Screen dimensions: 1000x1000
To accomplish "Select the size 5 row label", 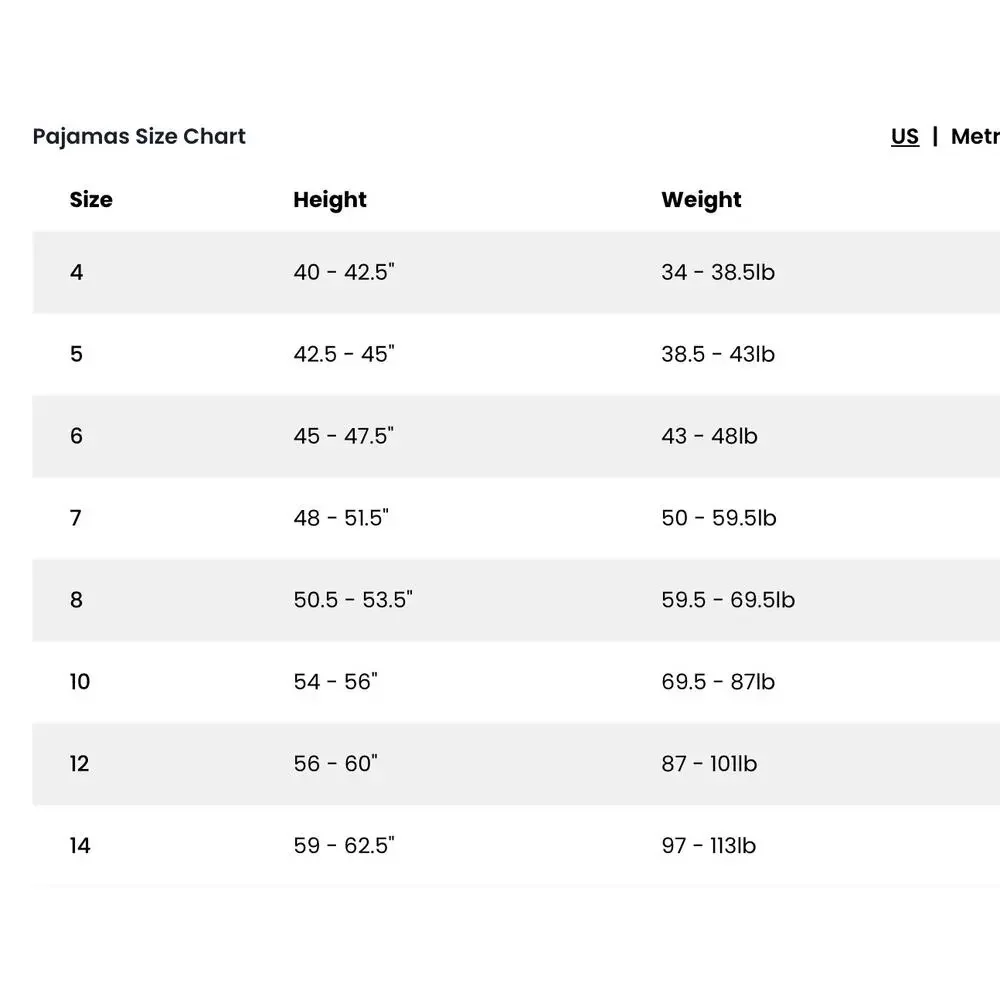I will point(77,354).
